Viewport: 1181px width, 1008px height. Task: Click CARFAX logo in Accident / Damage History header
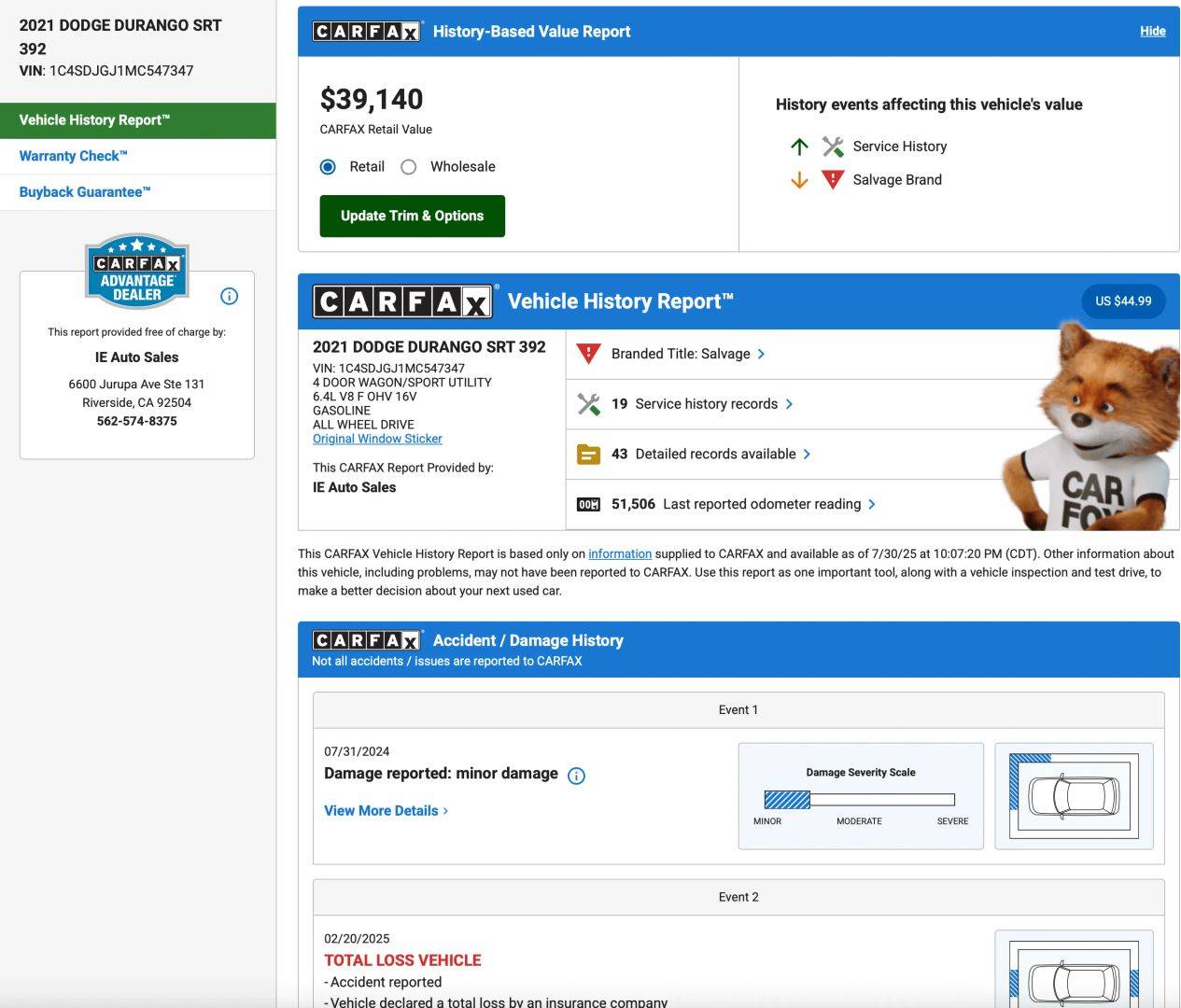pyautogui.click(x=368, y=640)
